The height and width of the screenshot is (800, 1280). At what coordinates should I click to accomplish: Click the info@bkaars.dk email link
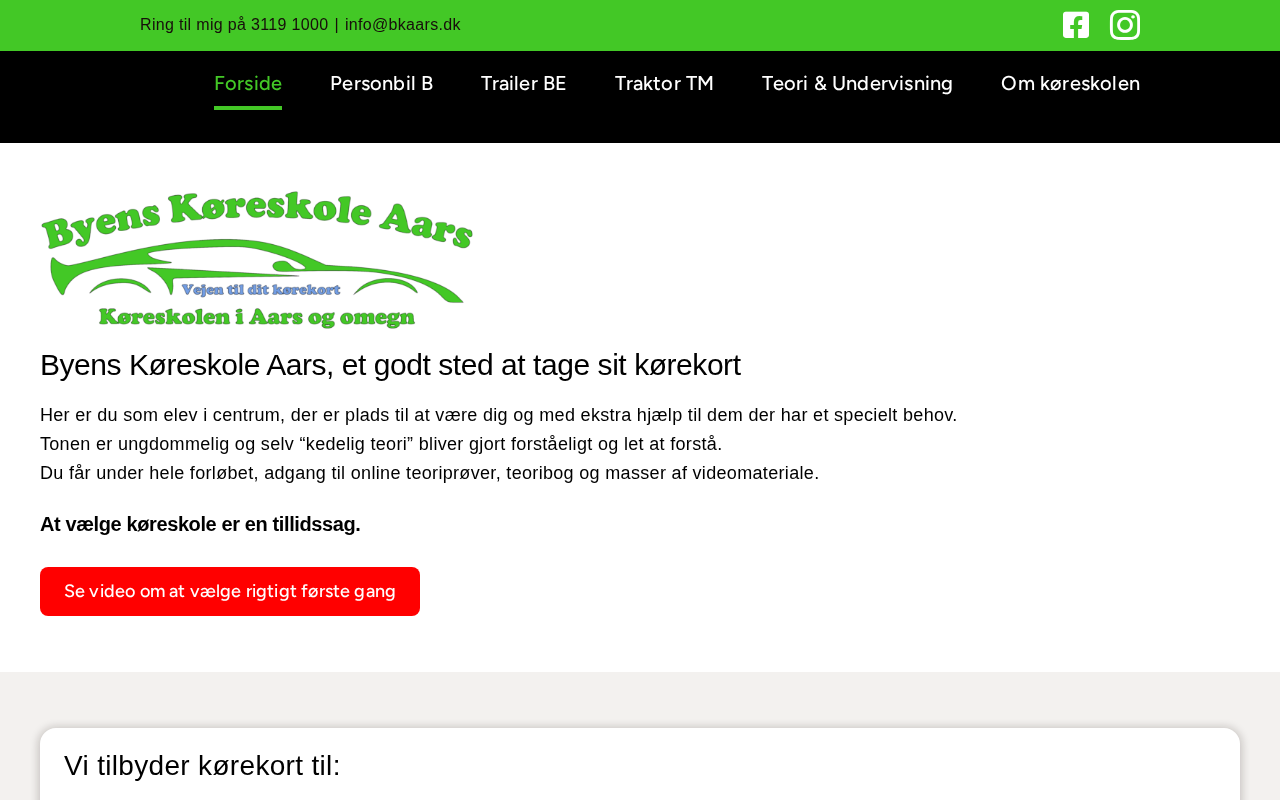403,25
